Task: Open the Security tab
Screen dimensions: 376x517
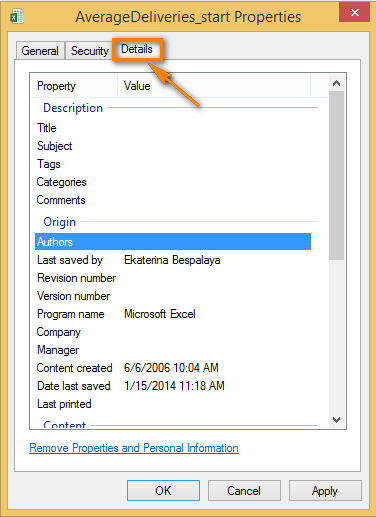Action: coord(89,51)
